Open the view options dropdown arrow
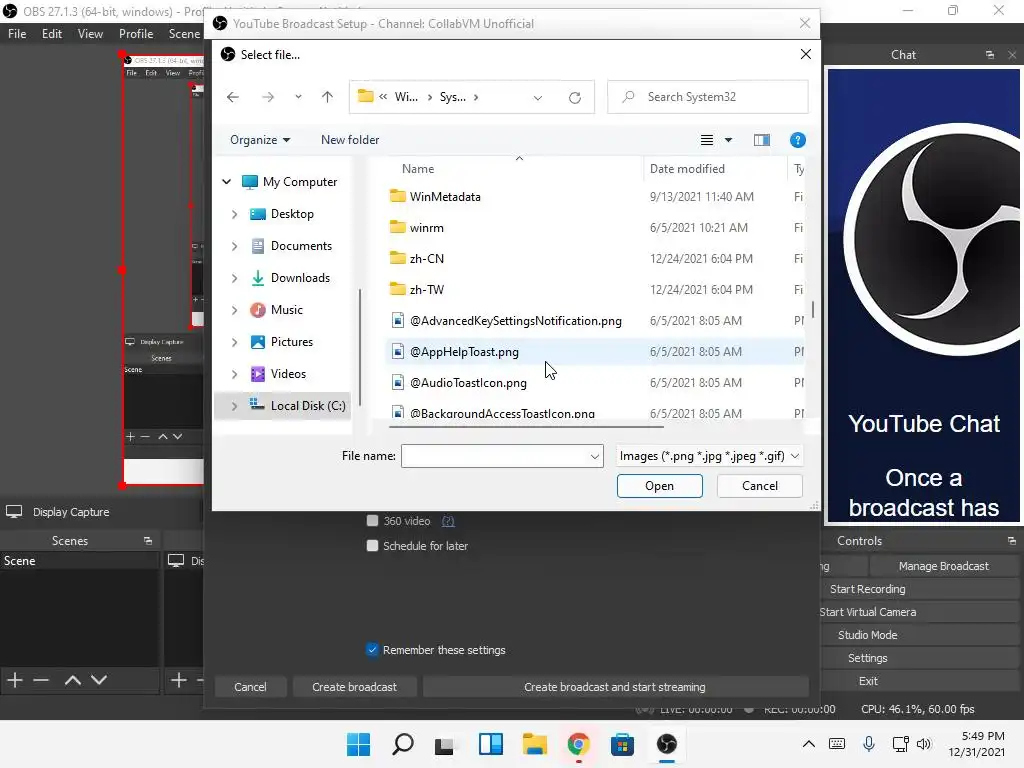This screenshot has width=1024, height=768. [728, 140]
